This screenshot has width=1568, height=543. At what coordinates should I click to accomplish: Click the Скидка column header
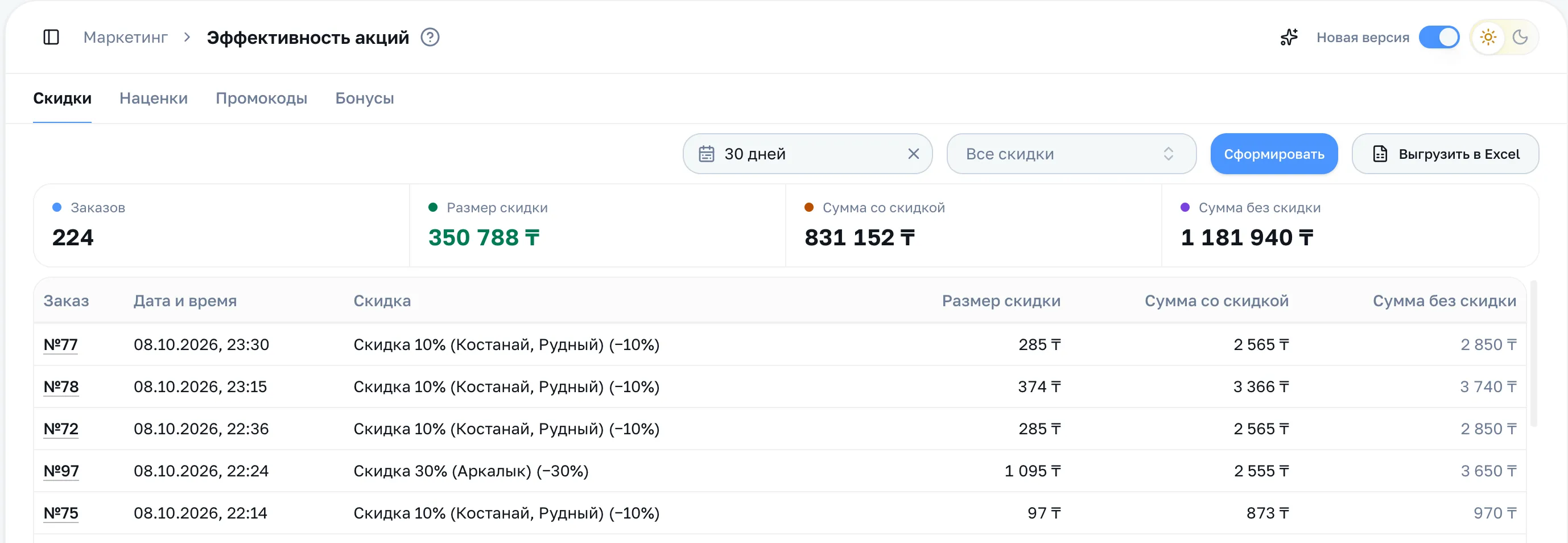coord(382,301)
